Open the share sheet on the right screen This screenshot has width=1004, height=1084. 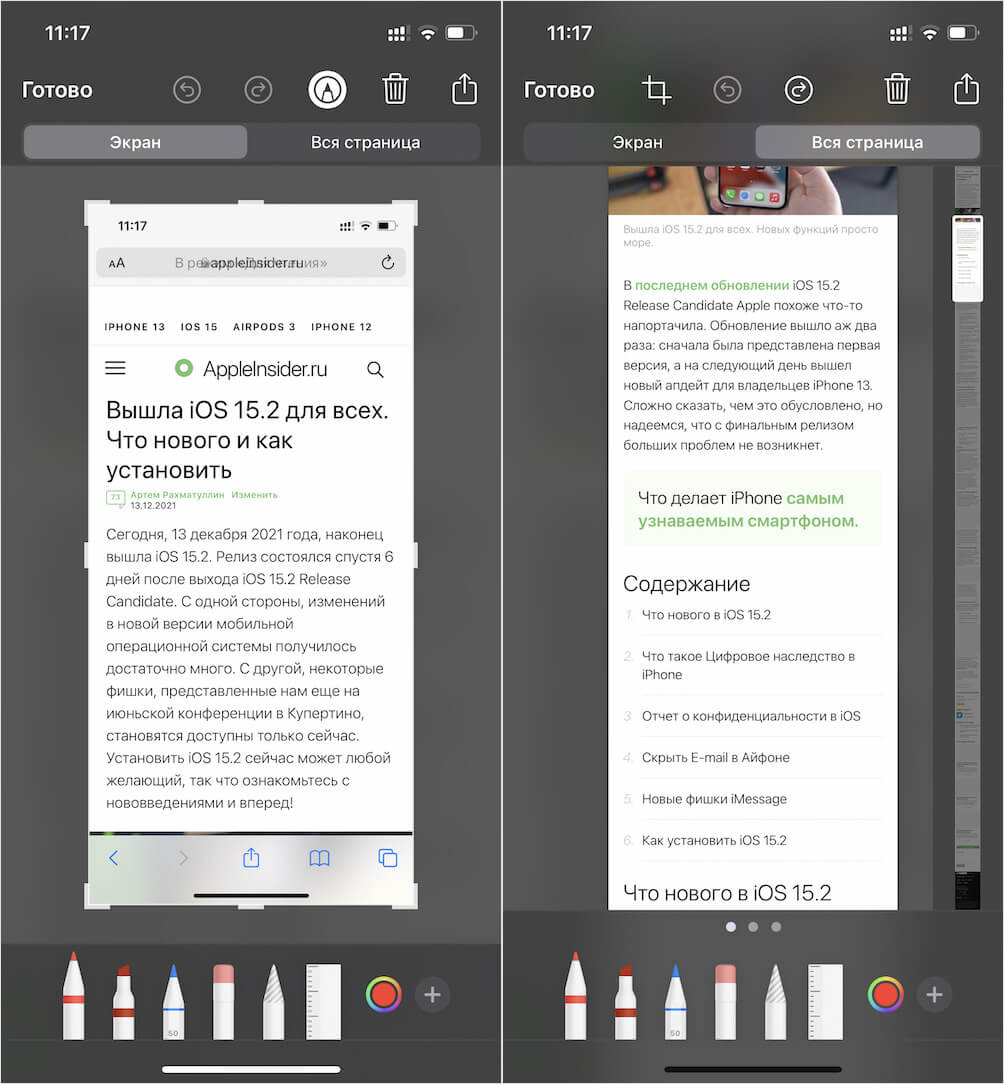965,90
